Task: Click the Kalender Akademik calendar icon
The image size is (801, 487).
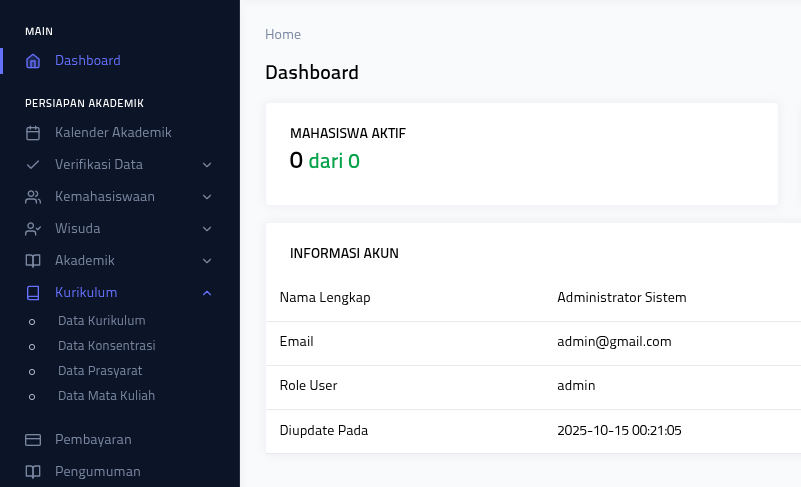Action: point(33,133)
